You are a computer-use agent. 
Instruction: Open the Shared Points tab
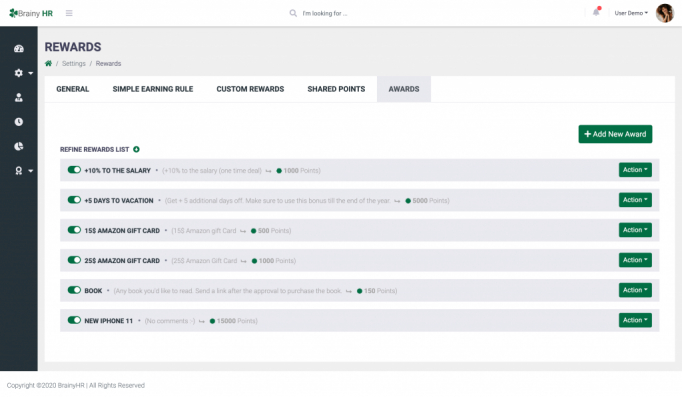tap(336, 89)
